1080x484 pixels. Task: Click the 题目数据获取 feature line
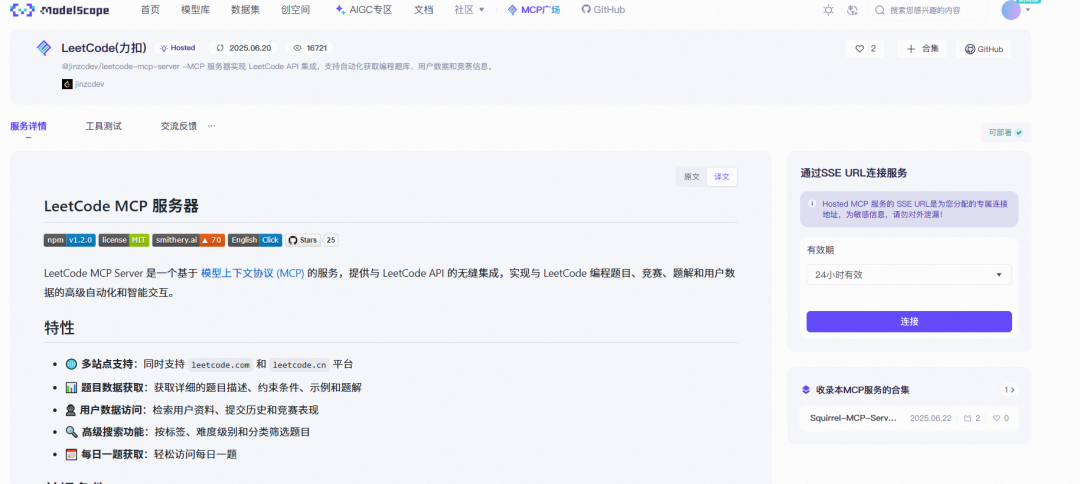[214, 388]
